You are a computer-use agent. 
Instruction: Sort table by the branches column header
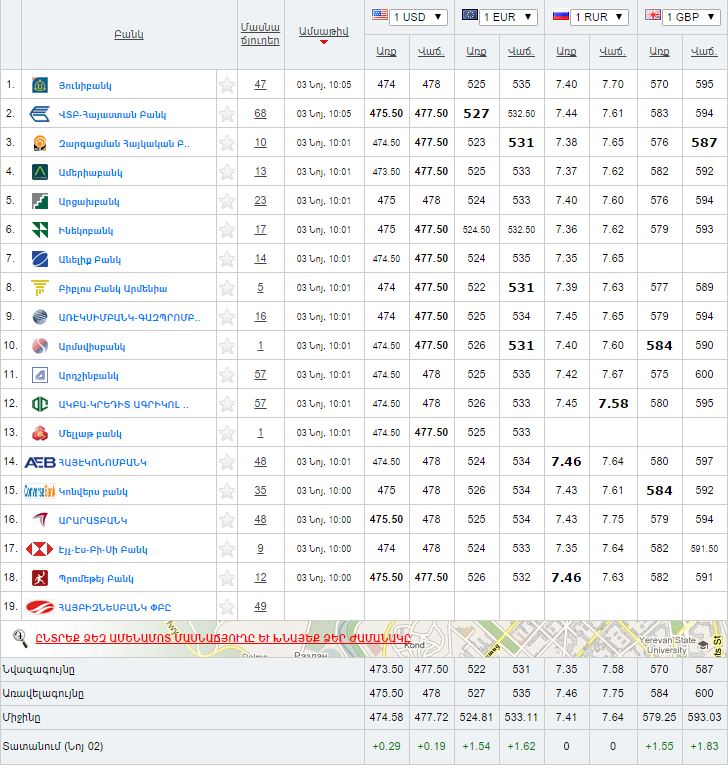click(260, 34)
